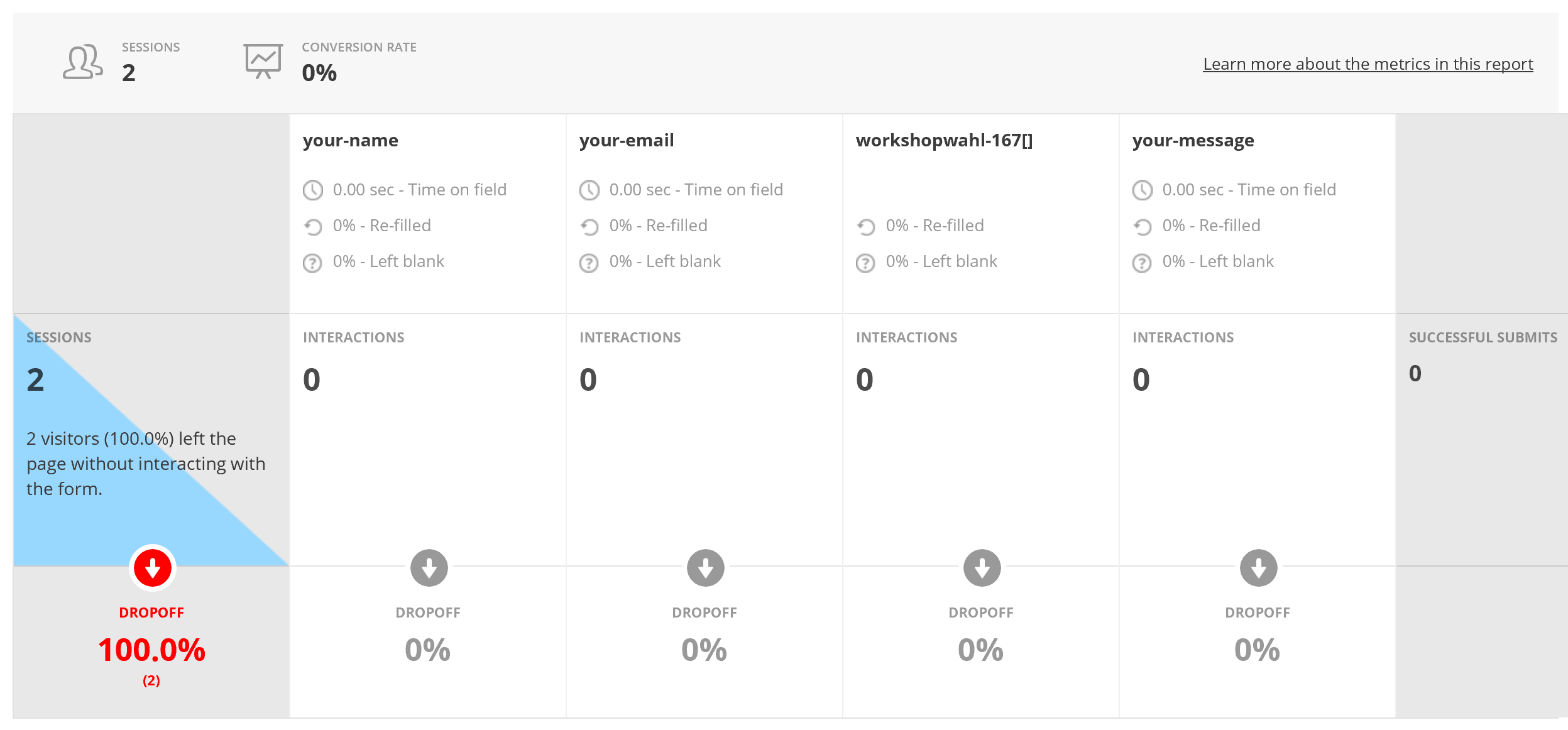
Task: Click the Left blank question icon for your-message
Action: (x=1142, y=263)
